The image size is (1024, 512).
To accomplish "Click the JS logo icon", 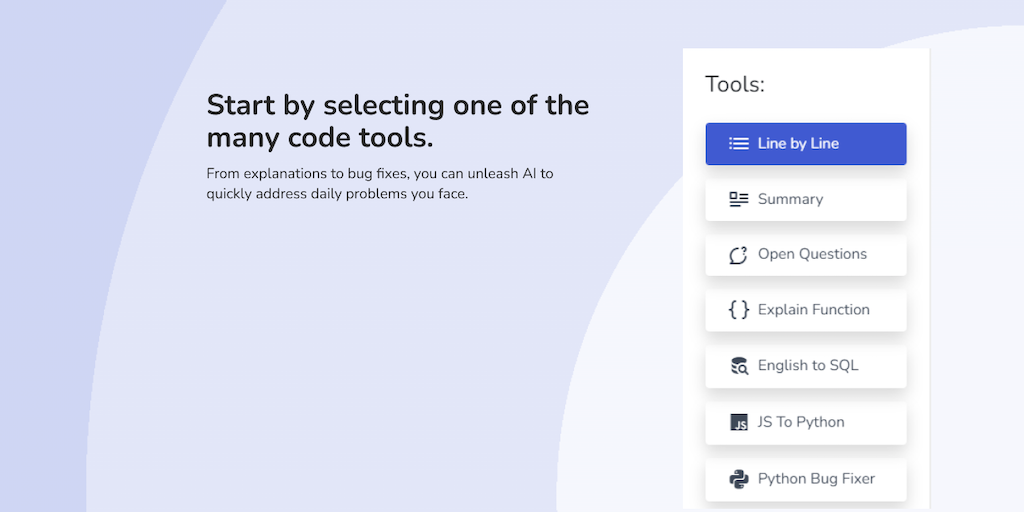I will (739, 422).
